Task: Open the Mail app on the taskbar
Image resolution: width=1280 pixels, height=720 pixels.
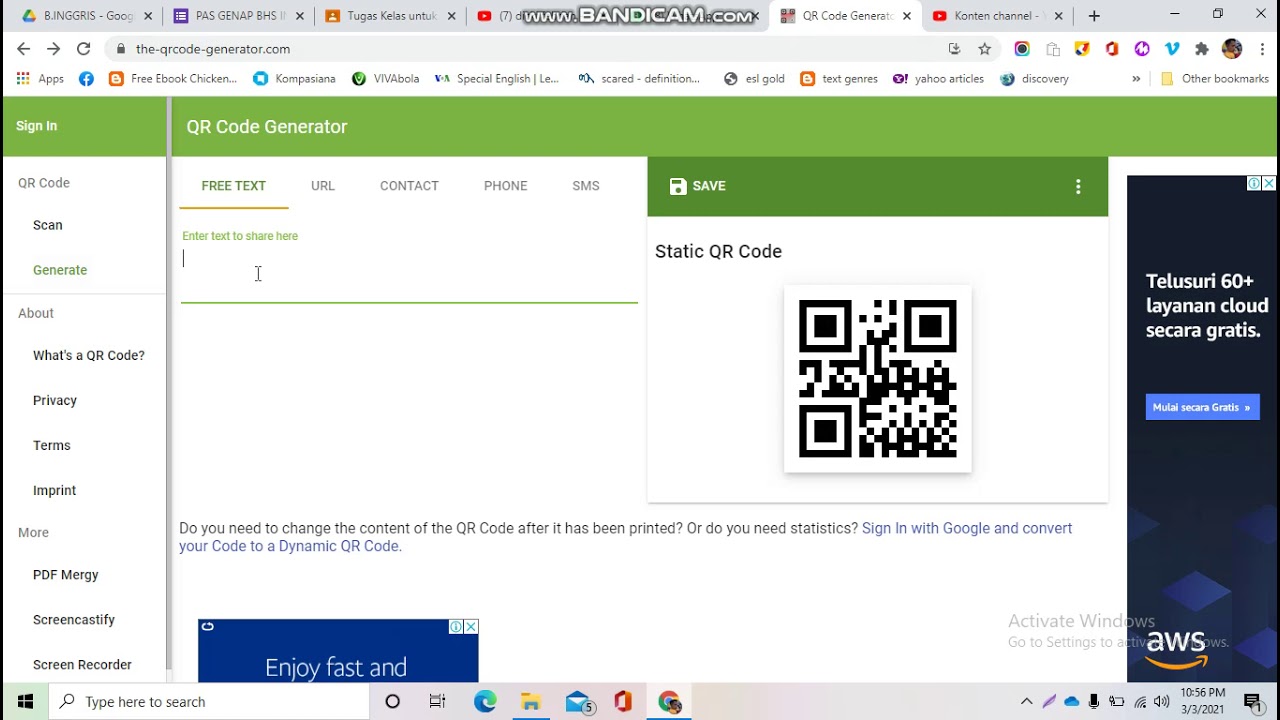Action: point(578,702)
